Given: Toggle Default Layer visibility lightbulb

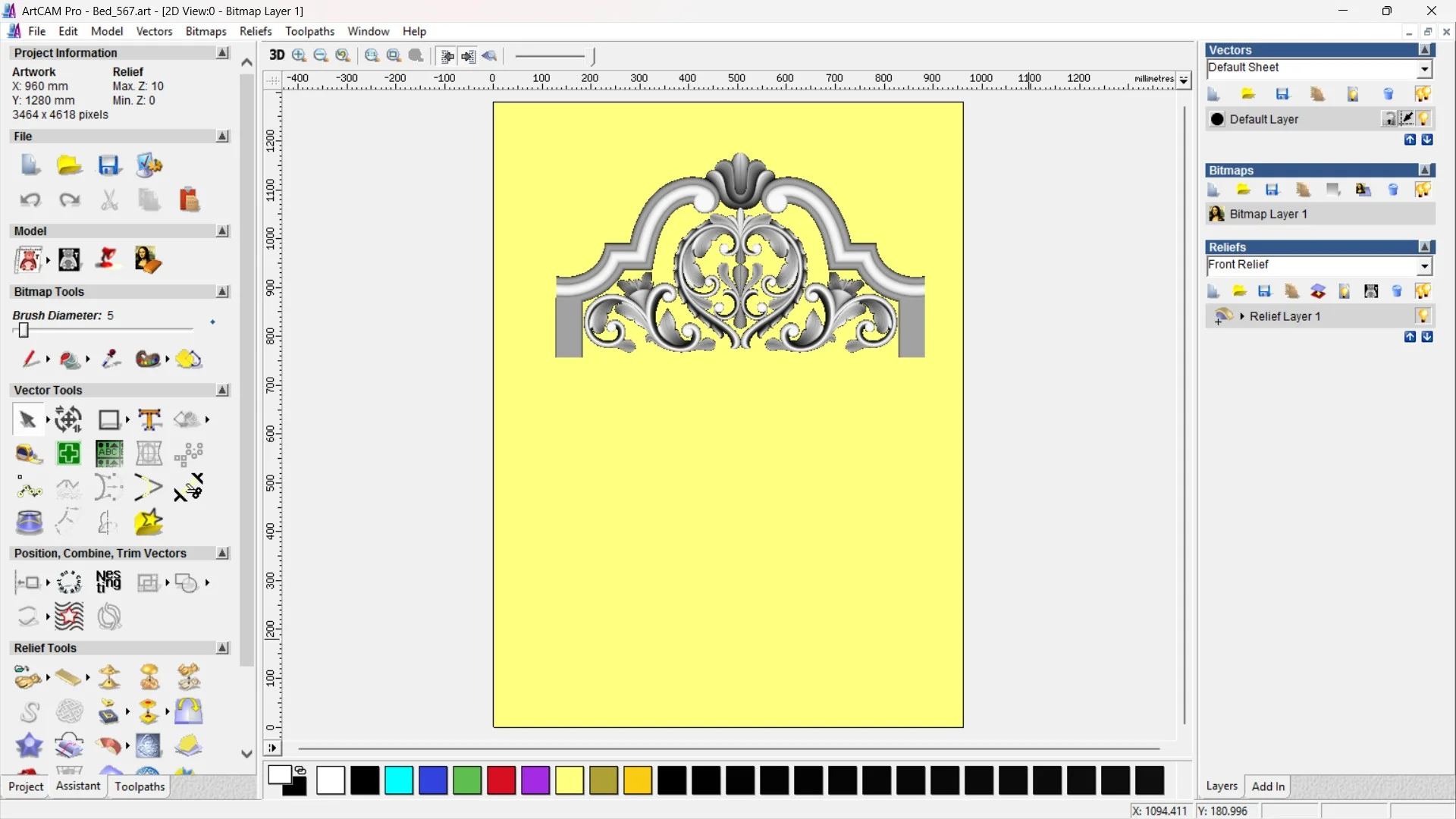Looking at the screenshot, I should [x=1423, y=119].
